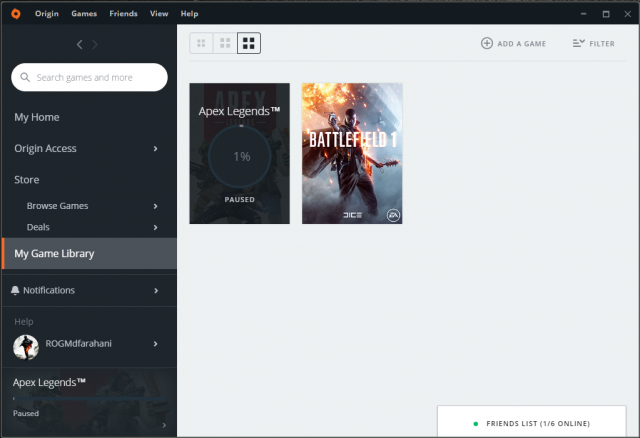Click the ROGMdfarahani profile avatar

click(26, 346)
